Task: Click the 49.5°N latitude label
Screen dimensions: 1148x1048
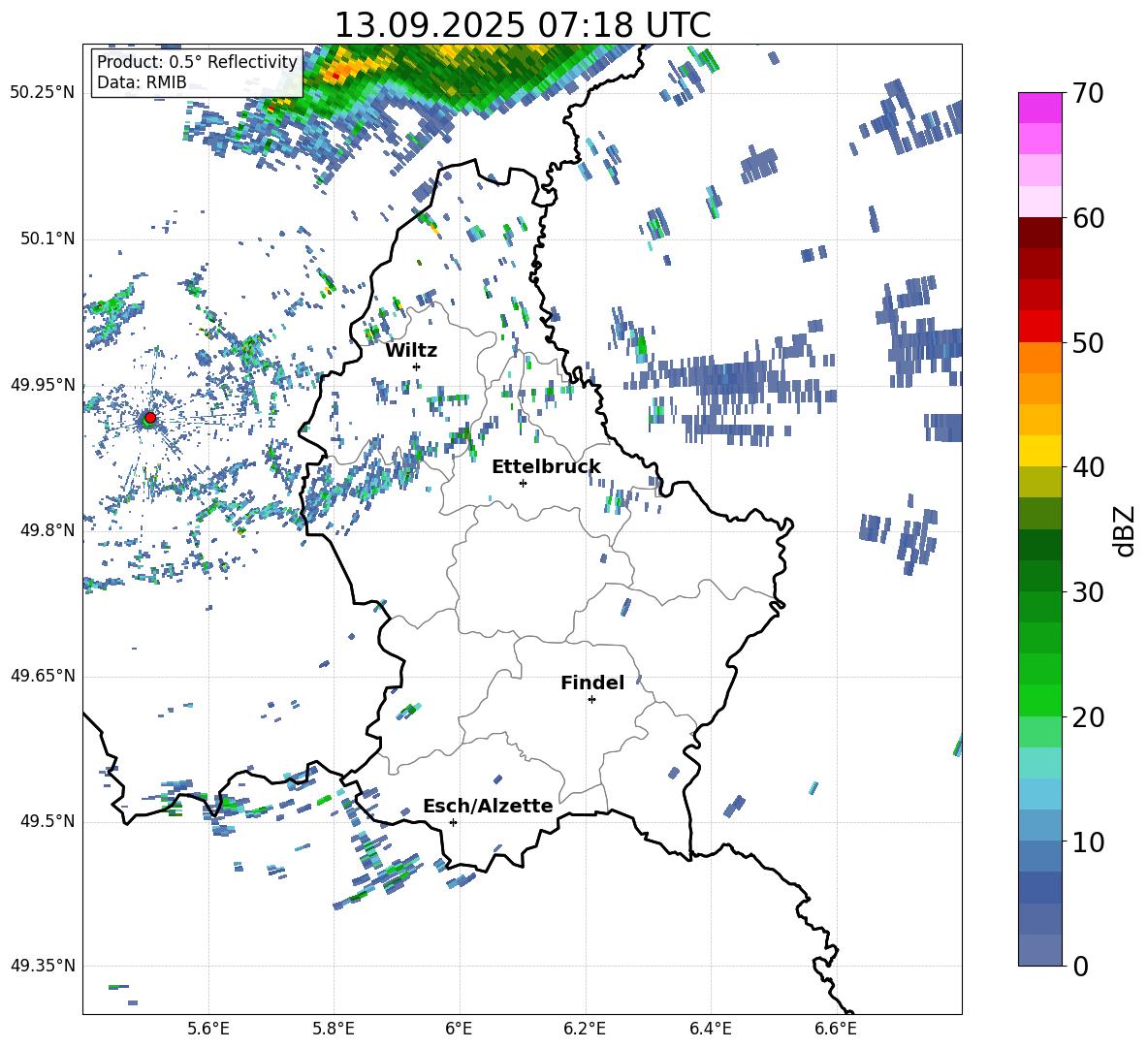Action: pyautogui.click(x=47, y=821)
